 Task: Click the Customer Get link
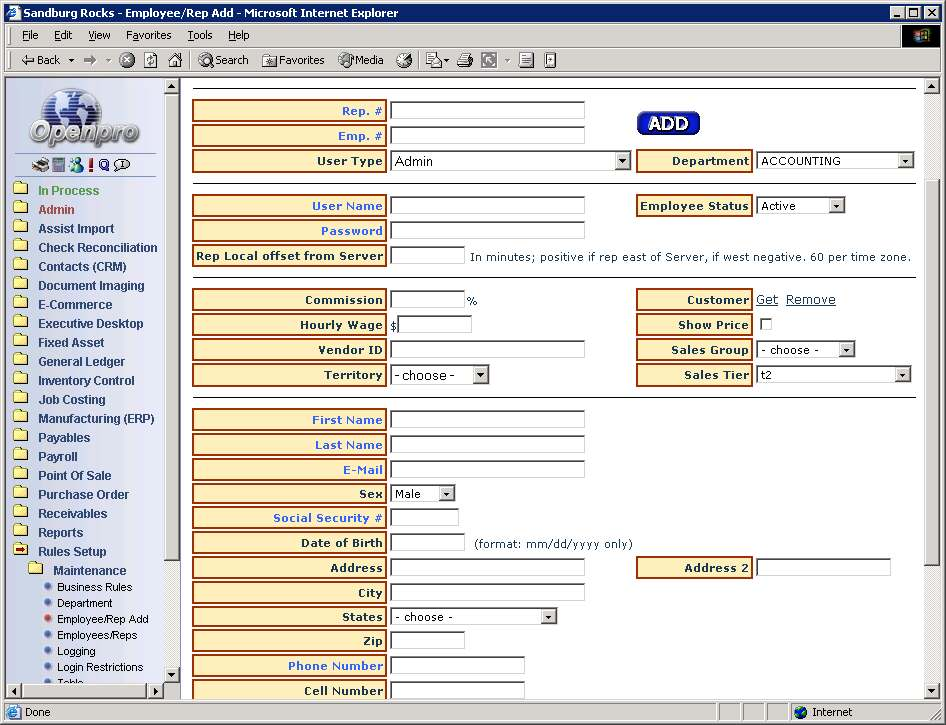click(767, 300)
